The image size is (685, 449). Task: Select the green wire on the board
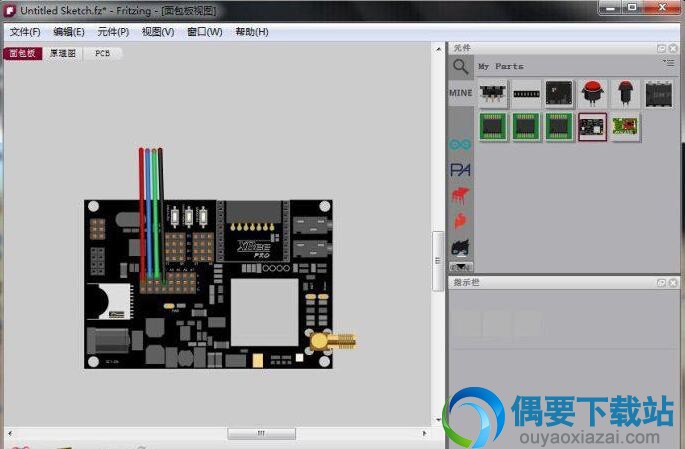coord(155,214)
